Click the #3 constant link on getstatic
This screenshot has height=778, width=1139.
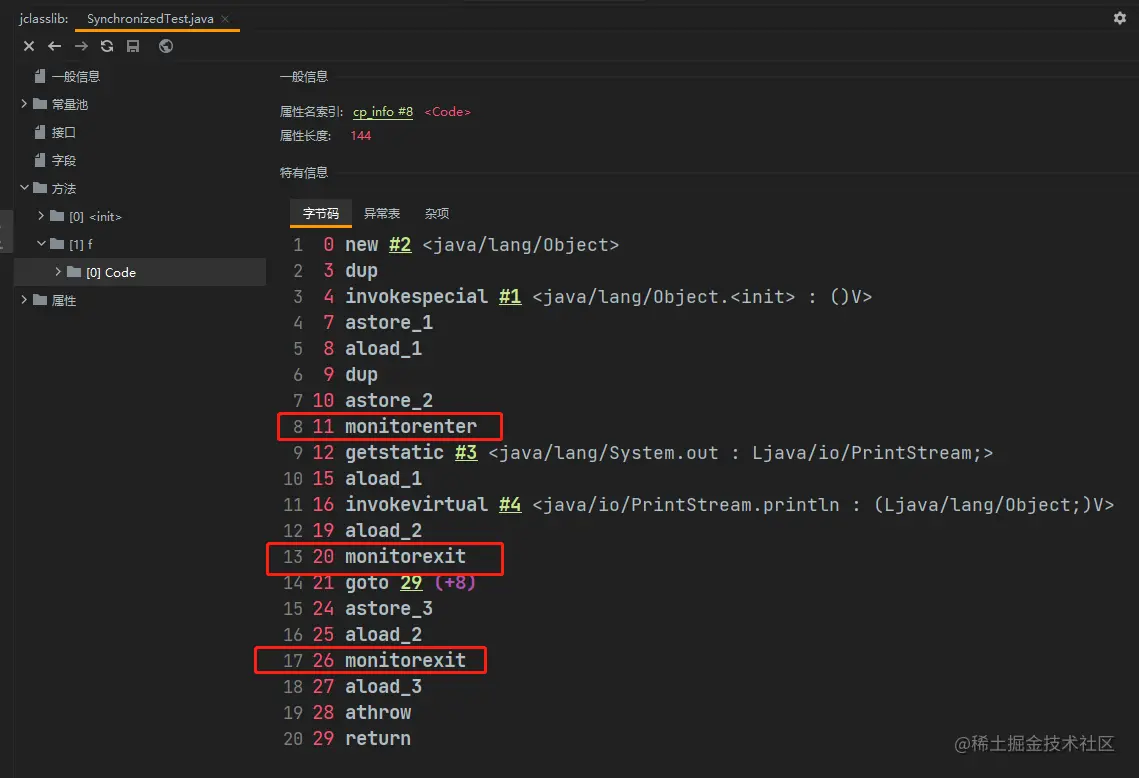(466, 453)
